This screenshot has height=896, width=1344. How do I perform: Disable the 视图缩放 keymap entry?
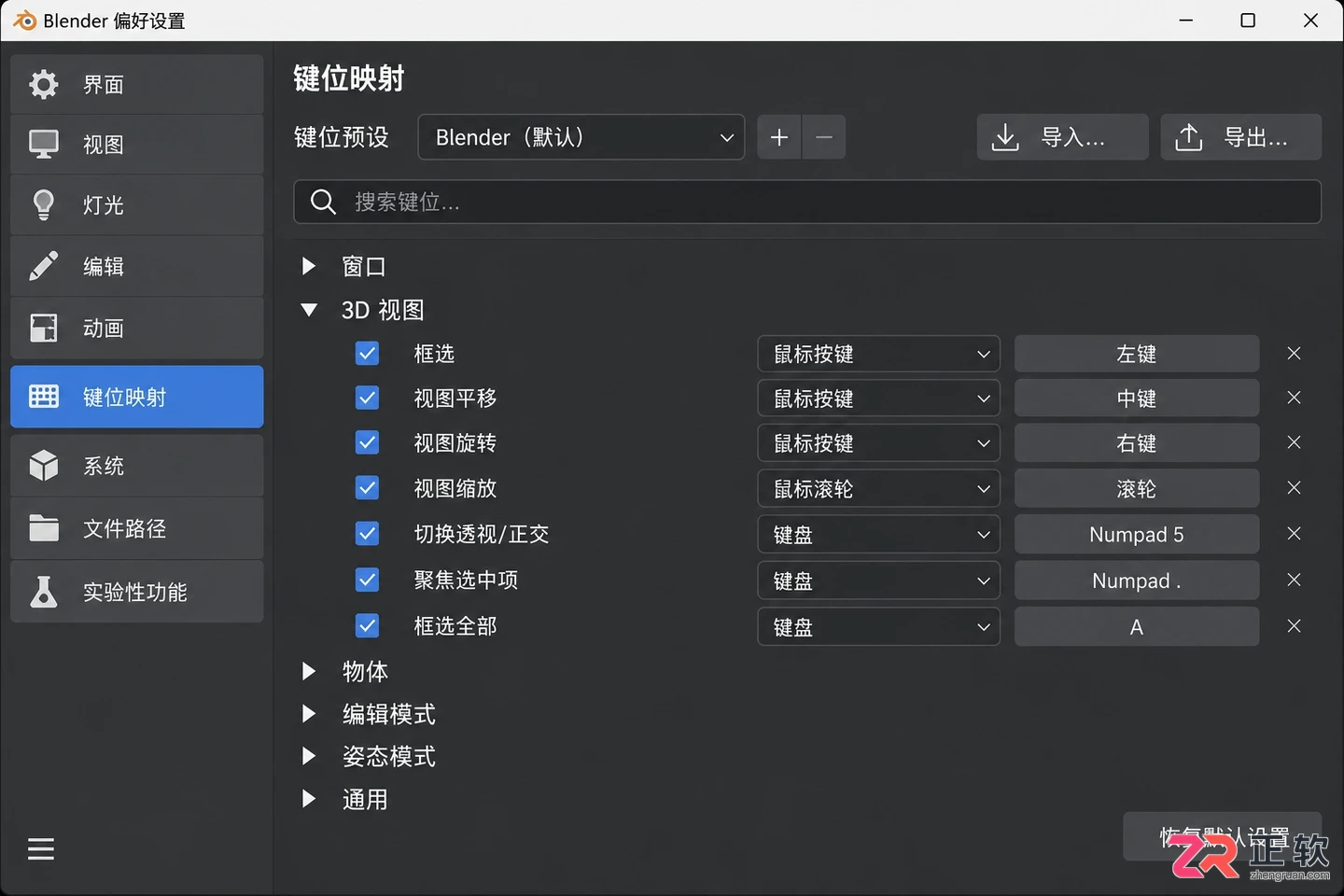[368, 488]
